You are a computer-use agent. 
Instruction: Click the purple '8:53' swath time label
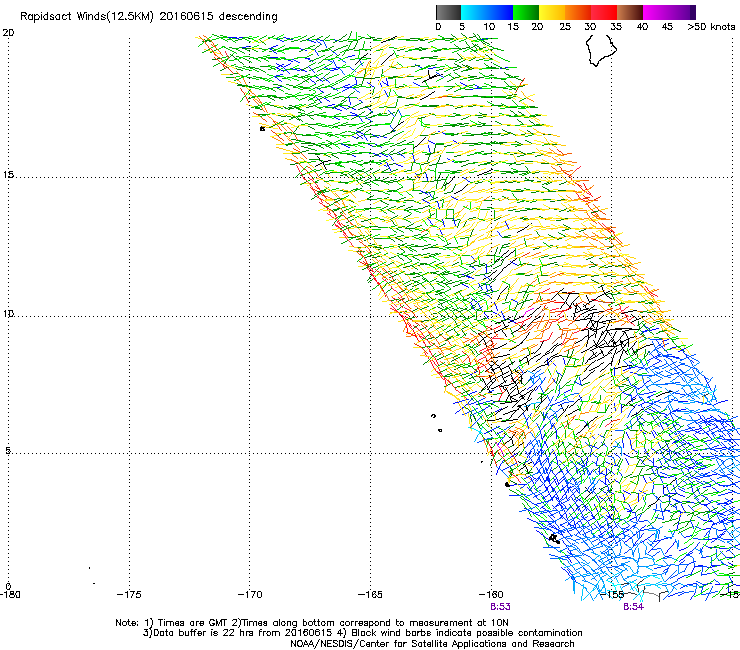(500, 607)
